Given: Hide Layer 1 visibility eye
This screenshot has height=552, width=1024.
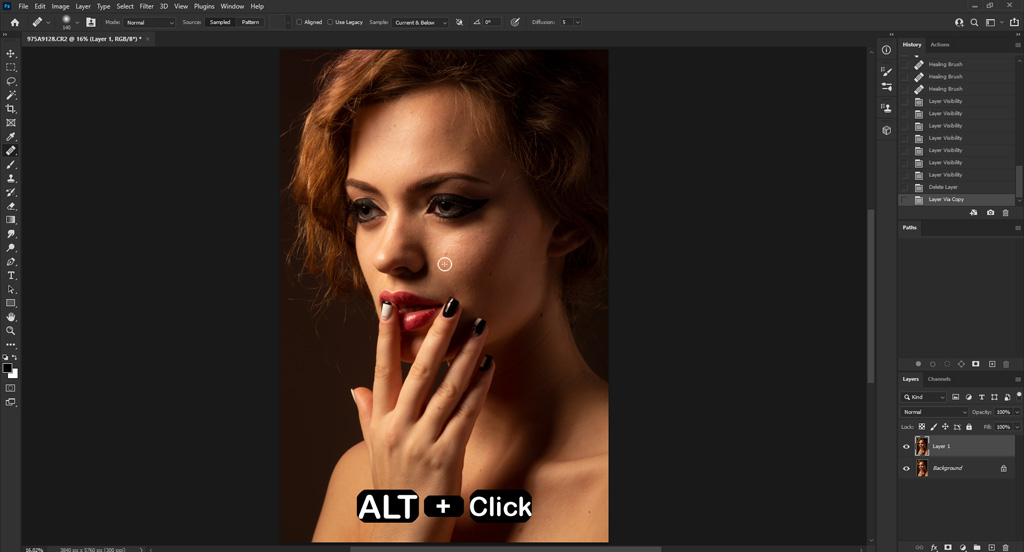Looking at the screenshot, I should tap(906, 447).
